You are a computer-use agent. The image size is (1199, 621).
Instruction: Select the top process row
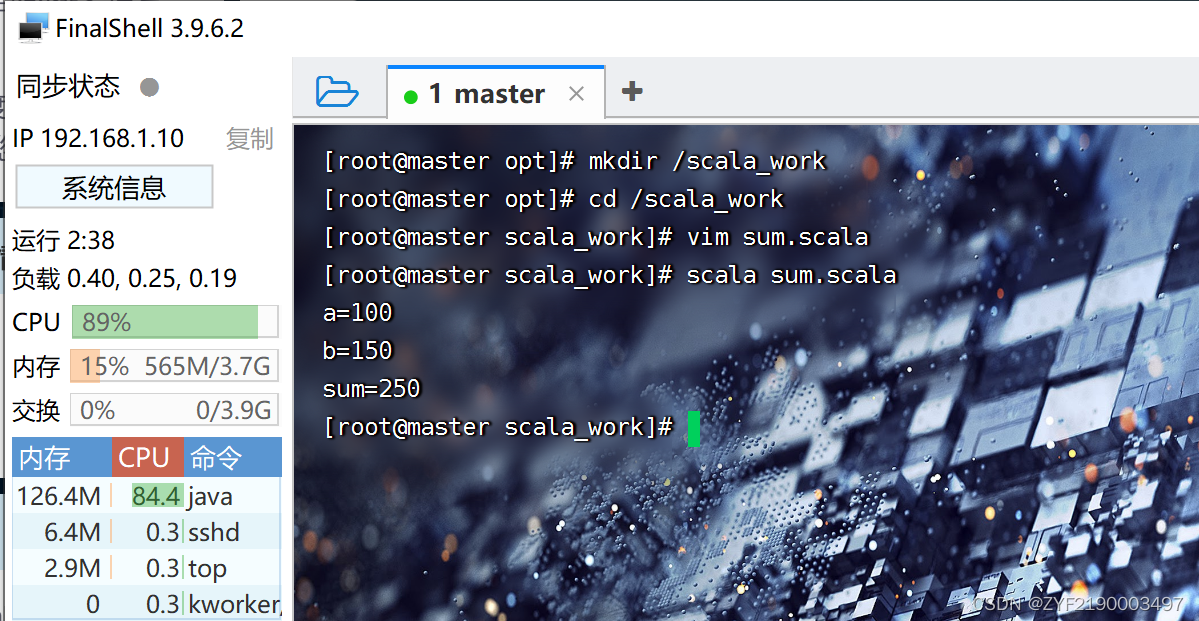147,568
